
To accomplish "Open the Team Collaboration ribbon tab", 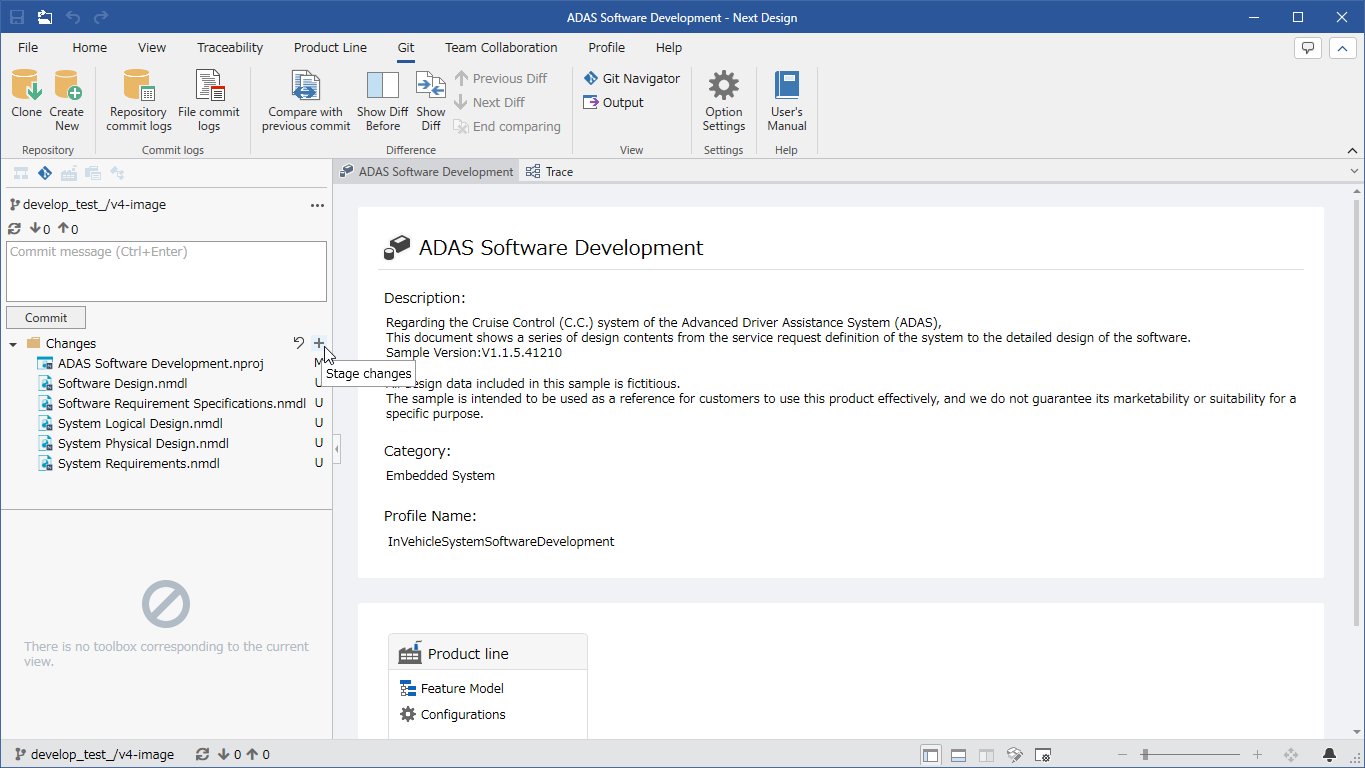I will (501, 47).
